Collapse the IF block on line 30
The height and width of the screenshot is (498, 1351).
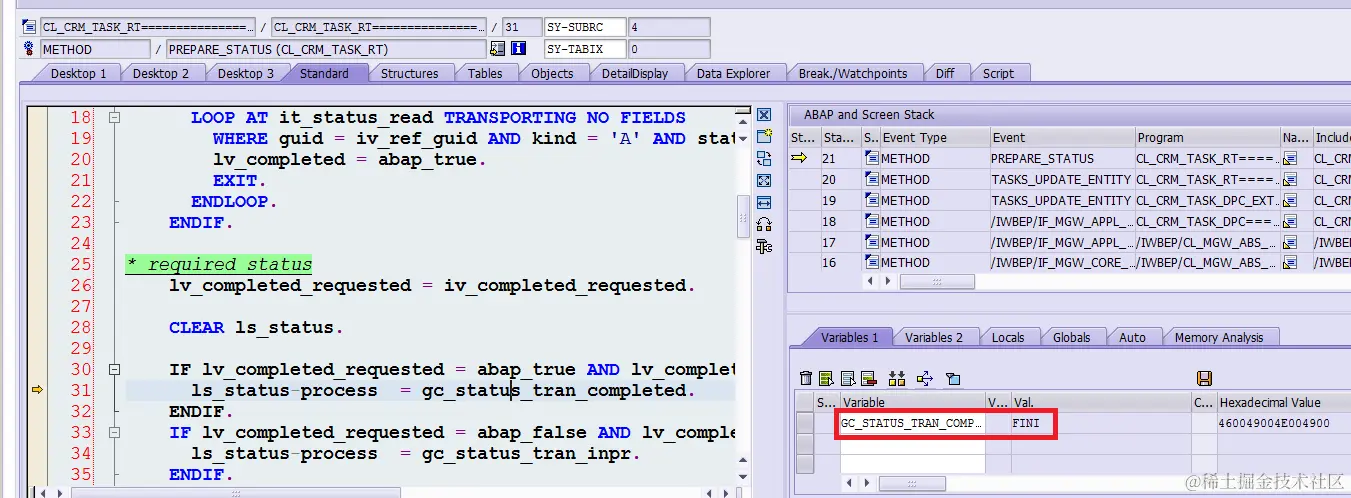point(114,369)
